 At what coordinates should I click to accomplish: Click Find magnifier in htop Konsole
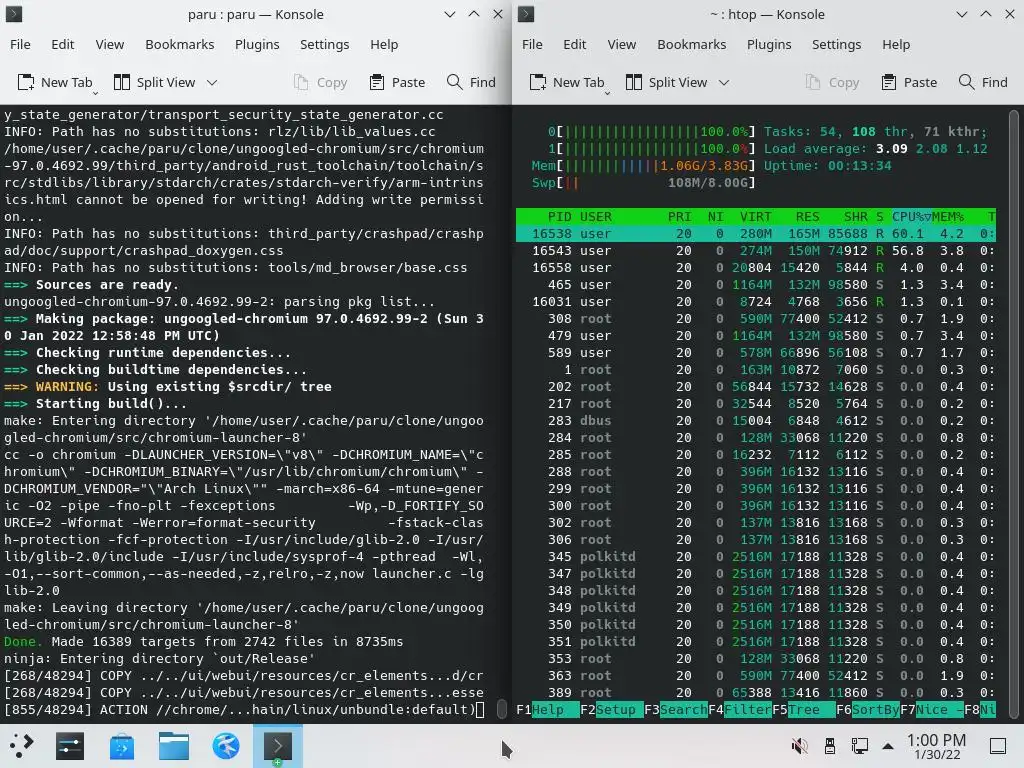click(967, 82)
